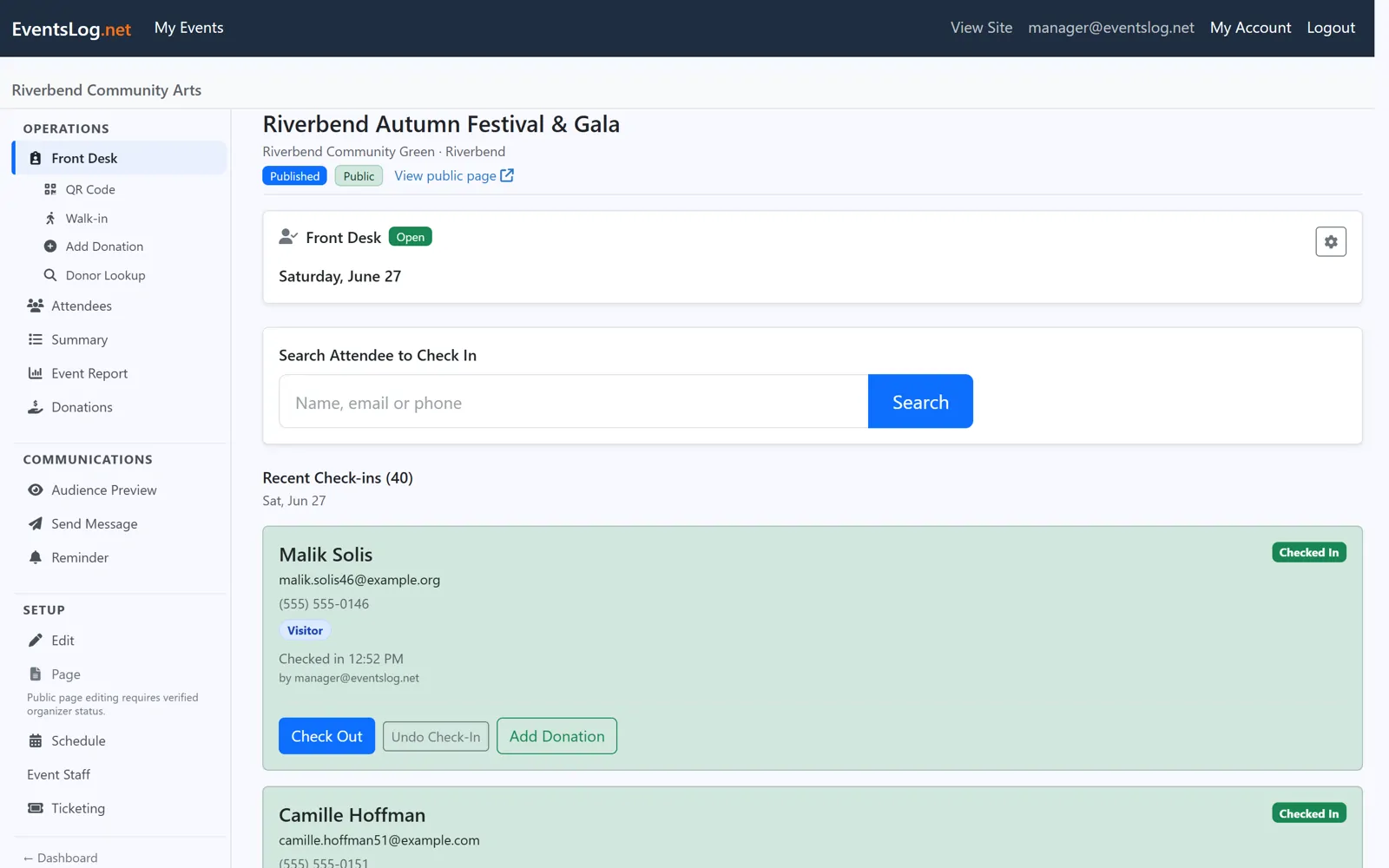The width and height of the screenshot is (1389, 868).
Task: Click Camille Hoffman's Checked In badge
Action: tap(1309, 813)
